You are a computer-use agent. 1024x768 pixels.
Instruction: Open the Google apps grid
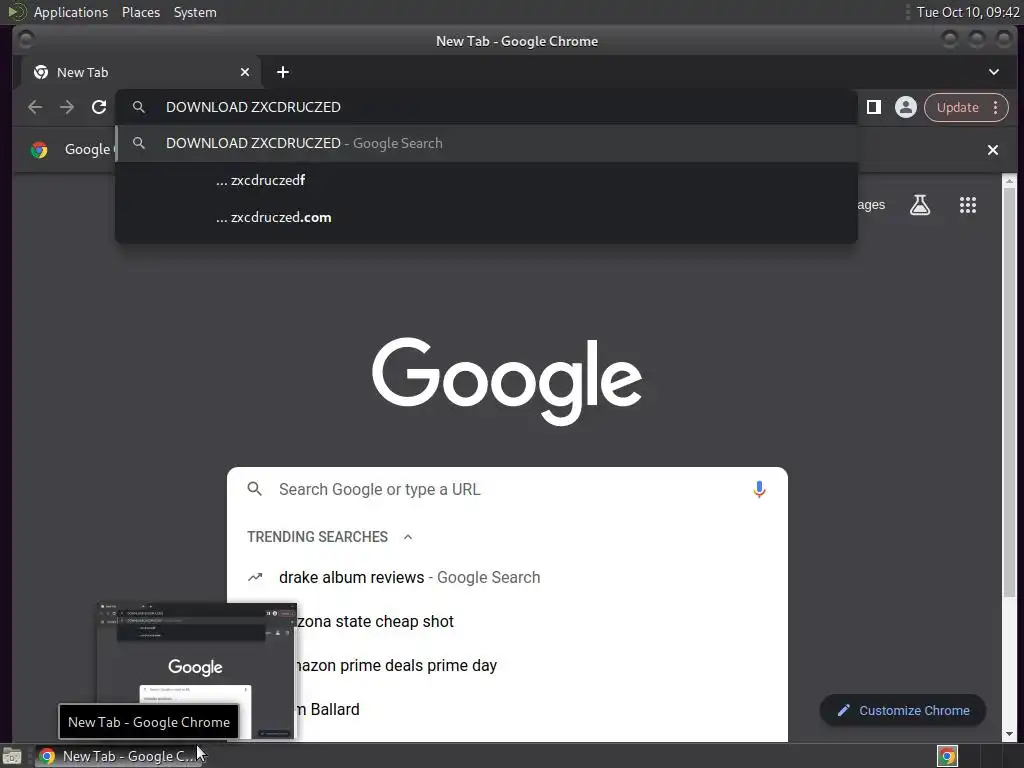point(968,205)
